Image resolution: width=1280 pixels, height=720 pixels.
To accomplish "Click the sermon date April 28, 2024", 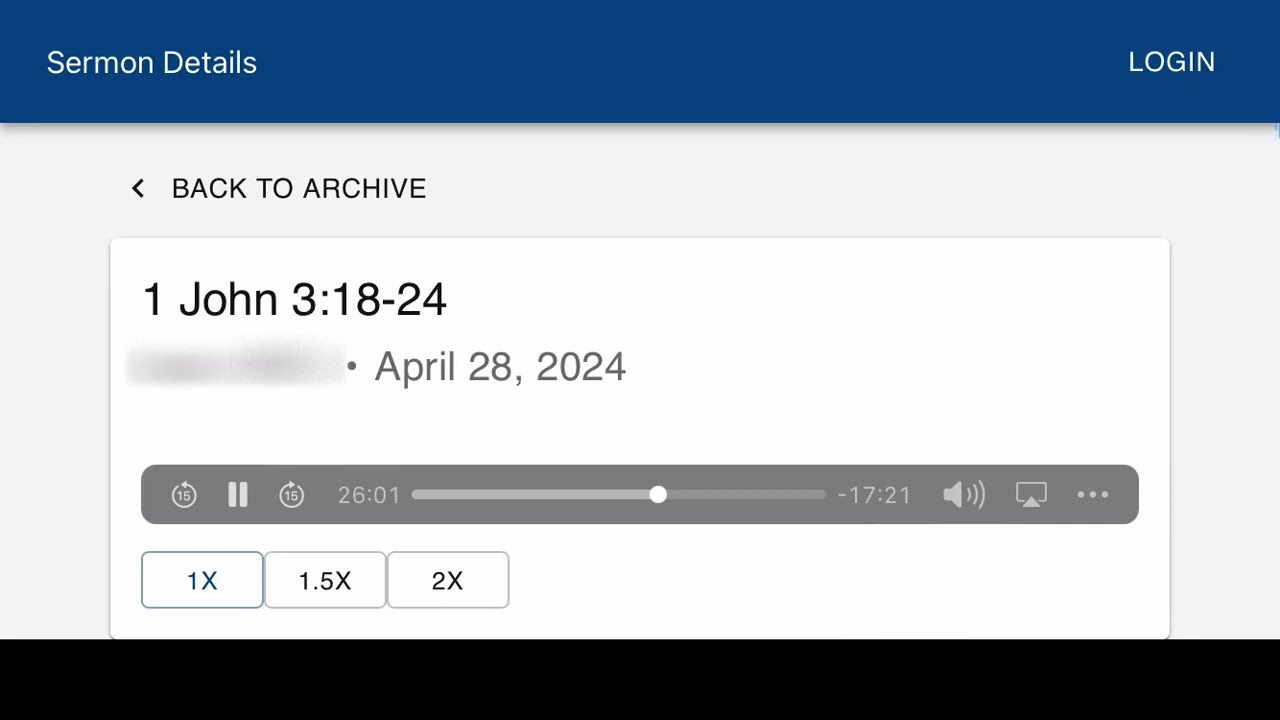I will click(x=500, y=367).
